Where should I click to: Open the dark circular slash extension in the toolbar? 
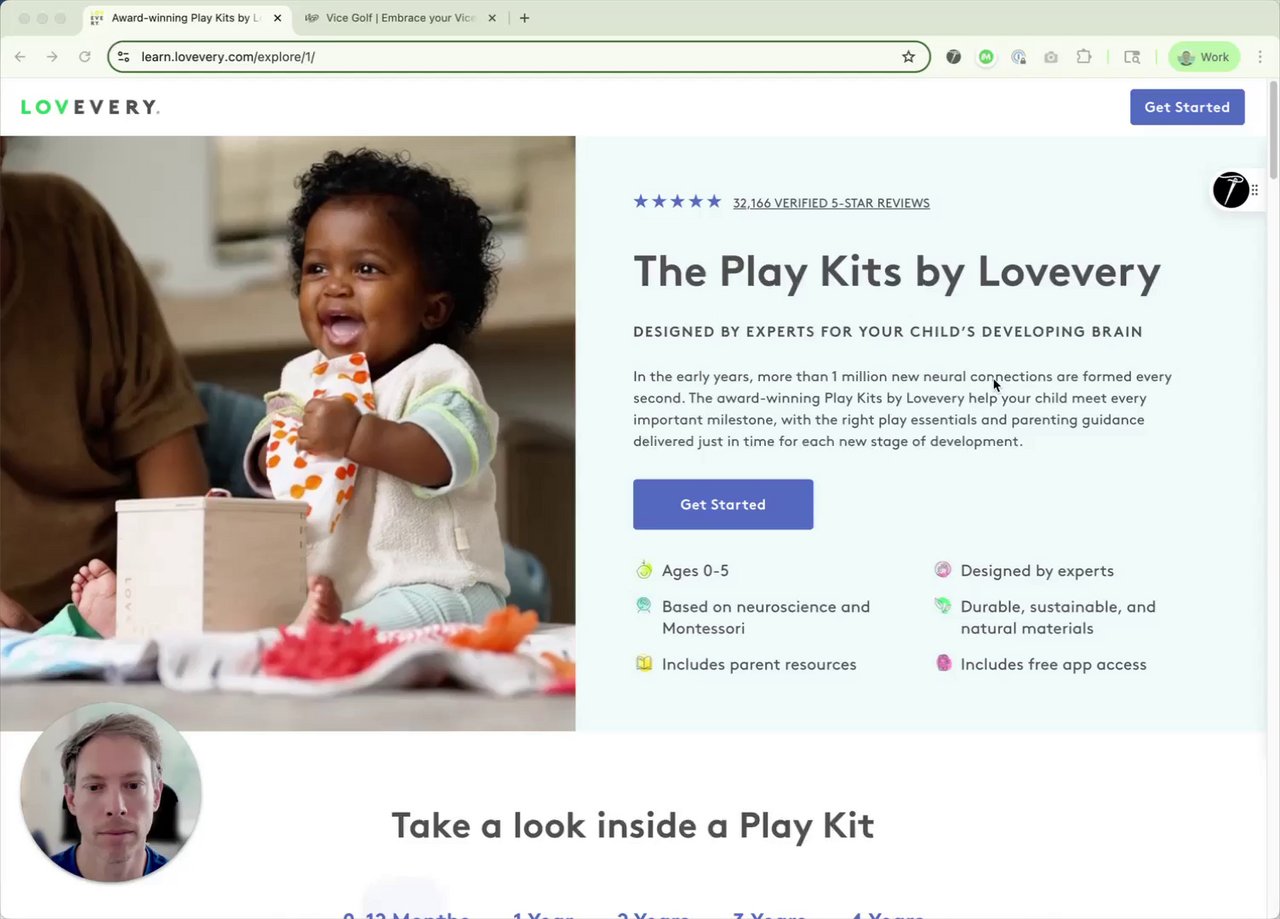click(954, 57)
